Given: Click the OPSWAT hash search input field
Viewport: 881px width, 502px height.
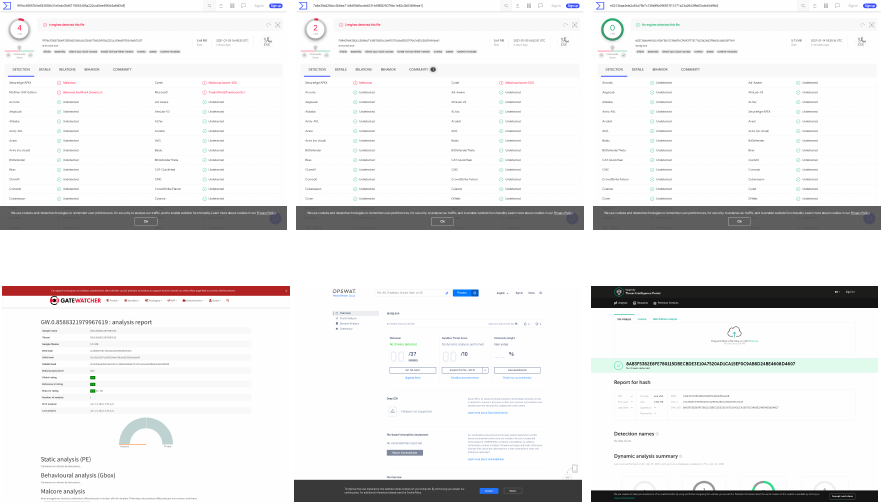Looking at the screenshot, I should point(412,293).
